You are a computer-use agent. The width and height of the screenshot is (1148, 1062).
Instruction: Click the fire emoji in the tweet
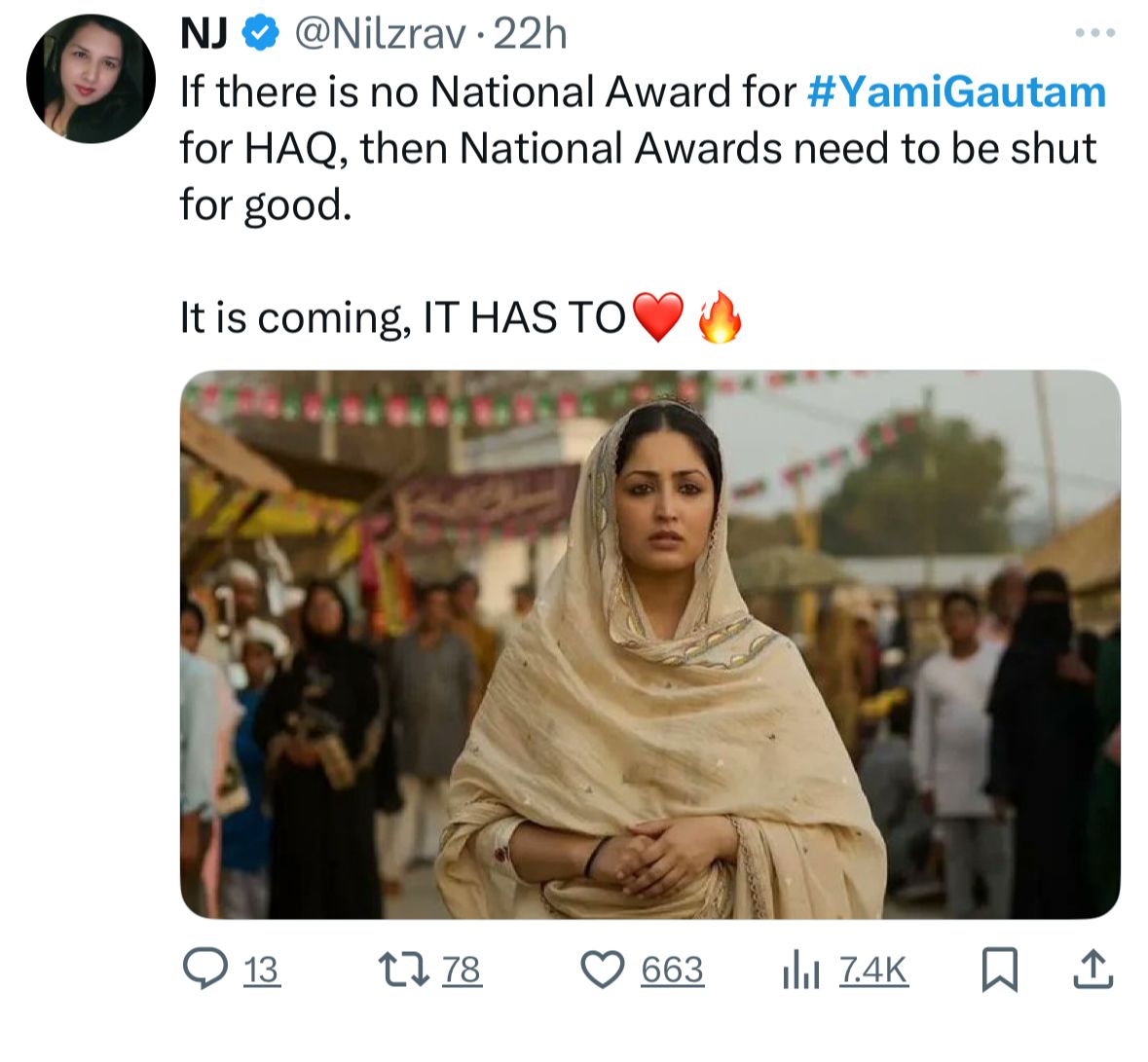click(721, 317)
